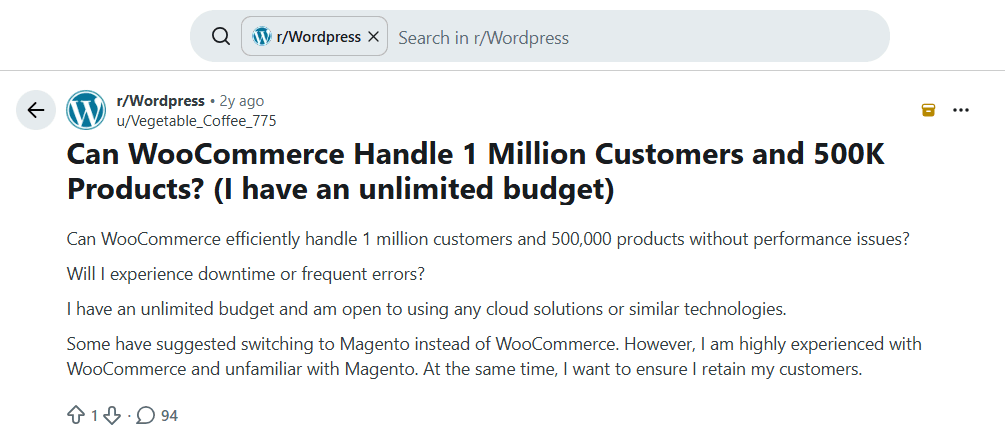Screen dimensions: 1005x440
Task: Click the WordPress logo in search chip
Action: [x=262, y=37]
